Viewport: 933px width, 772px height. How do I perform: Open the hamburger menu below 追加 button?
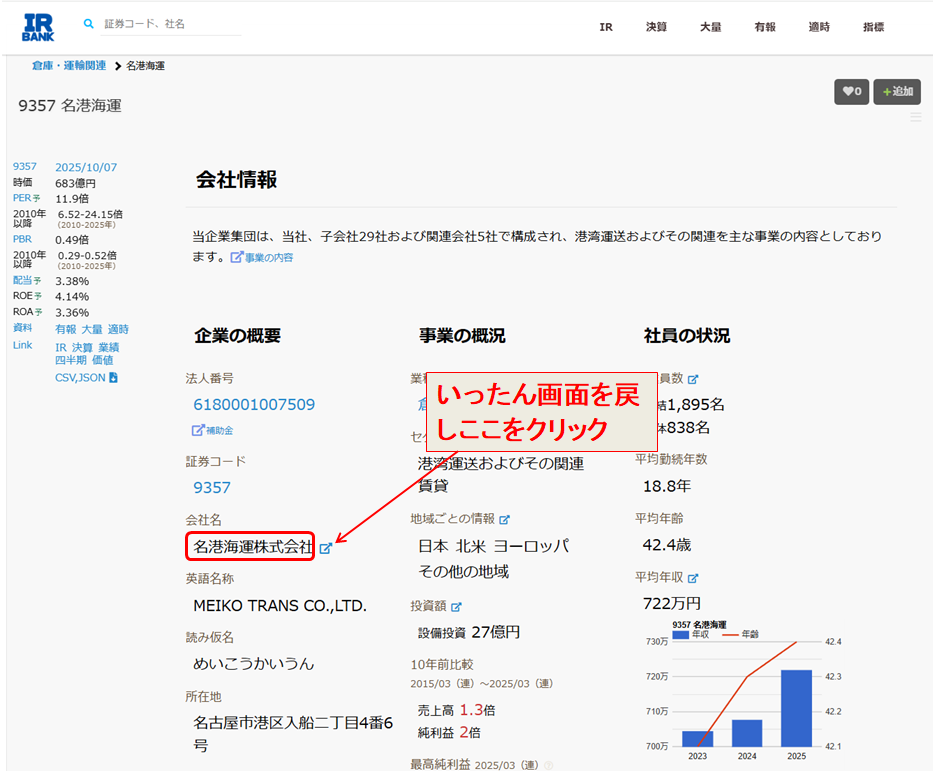tap(915, 118)
